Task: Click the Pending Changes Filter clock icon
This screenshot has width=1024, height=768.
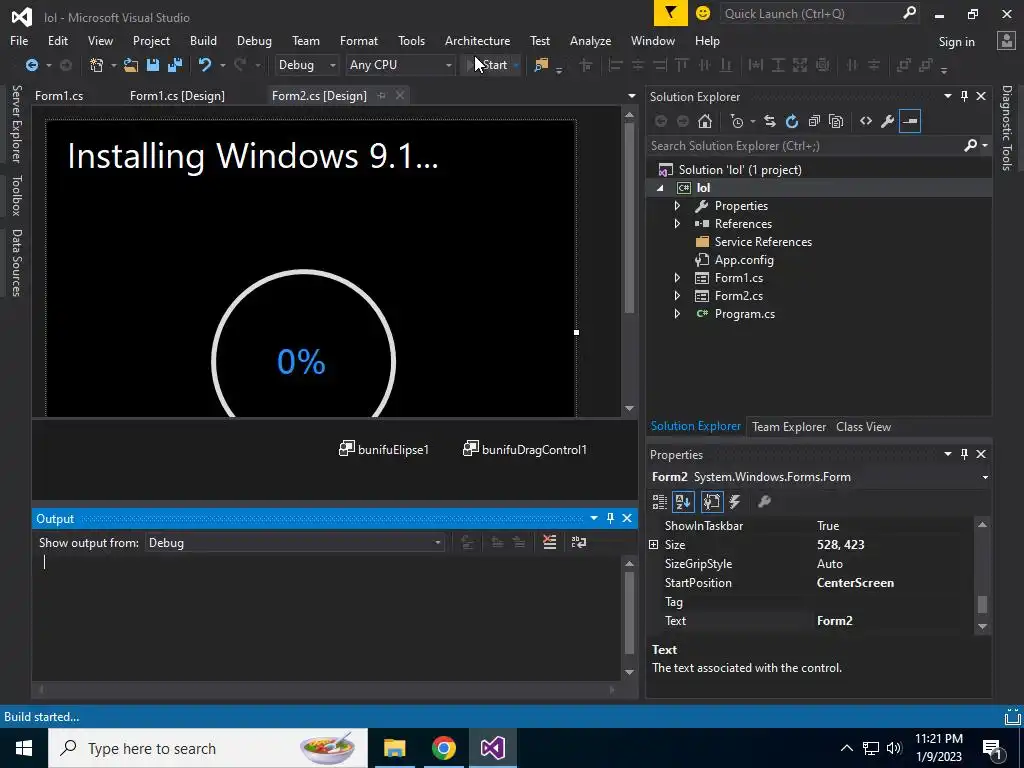Action: click(x=737, y=121)
